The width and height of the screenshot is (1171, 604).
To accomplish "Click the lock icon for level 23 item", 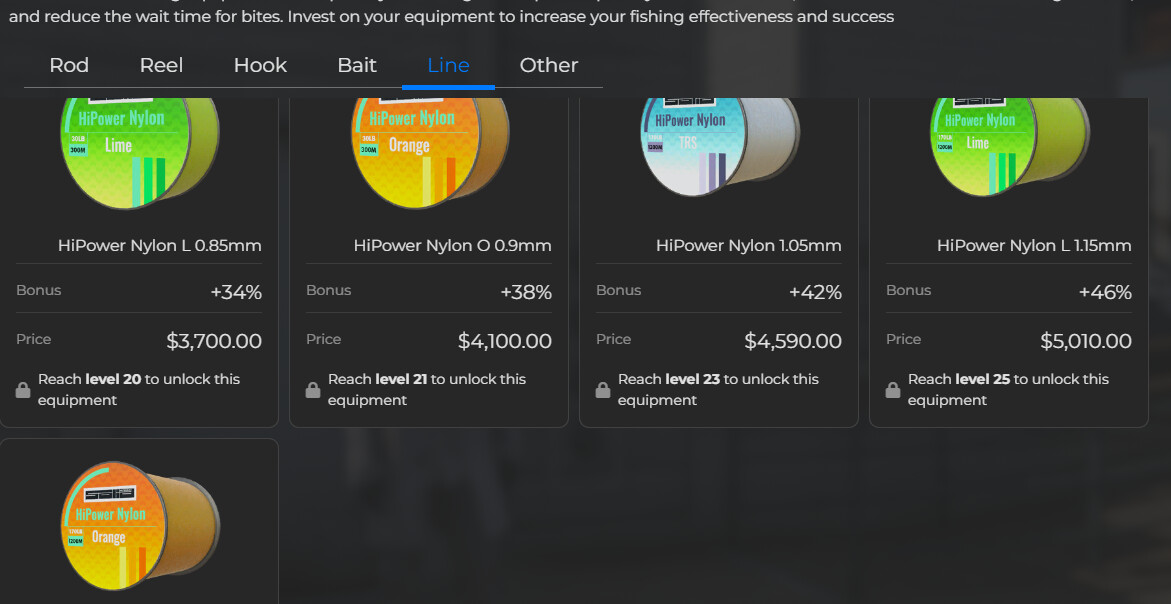I will [x=603, y=390].
